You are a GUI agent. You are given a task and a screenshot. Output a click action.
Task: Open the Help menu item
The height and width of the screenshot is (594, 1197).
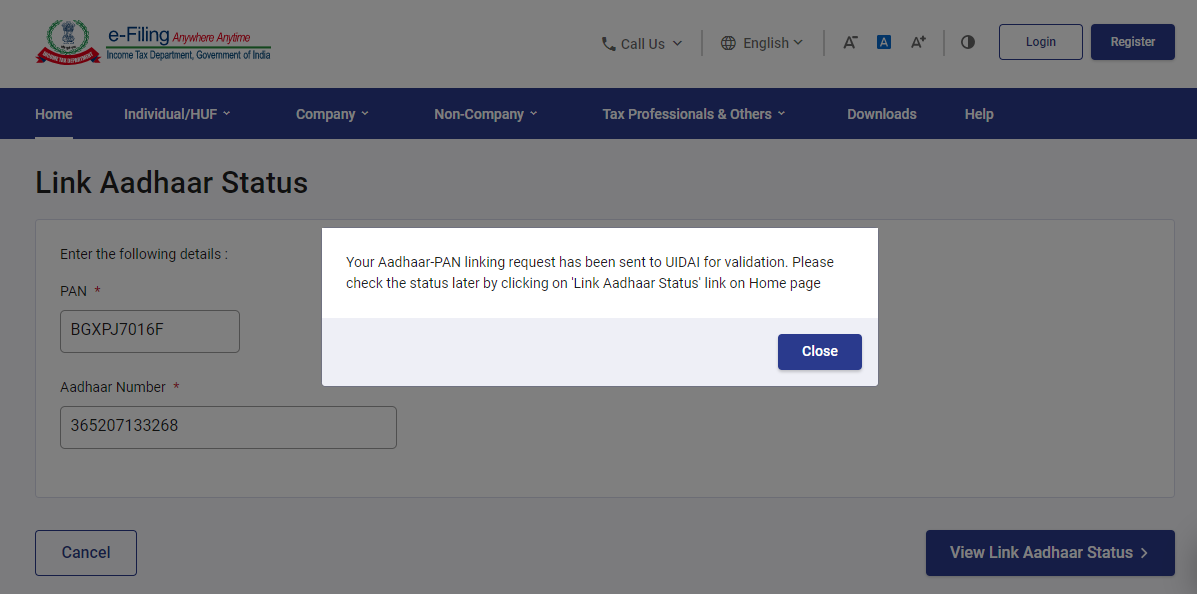979,114
